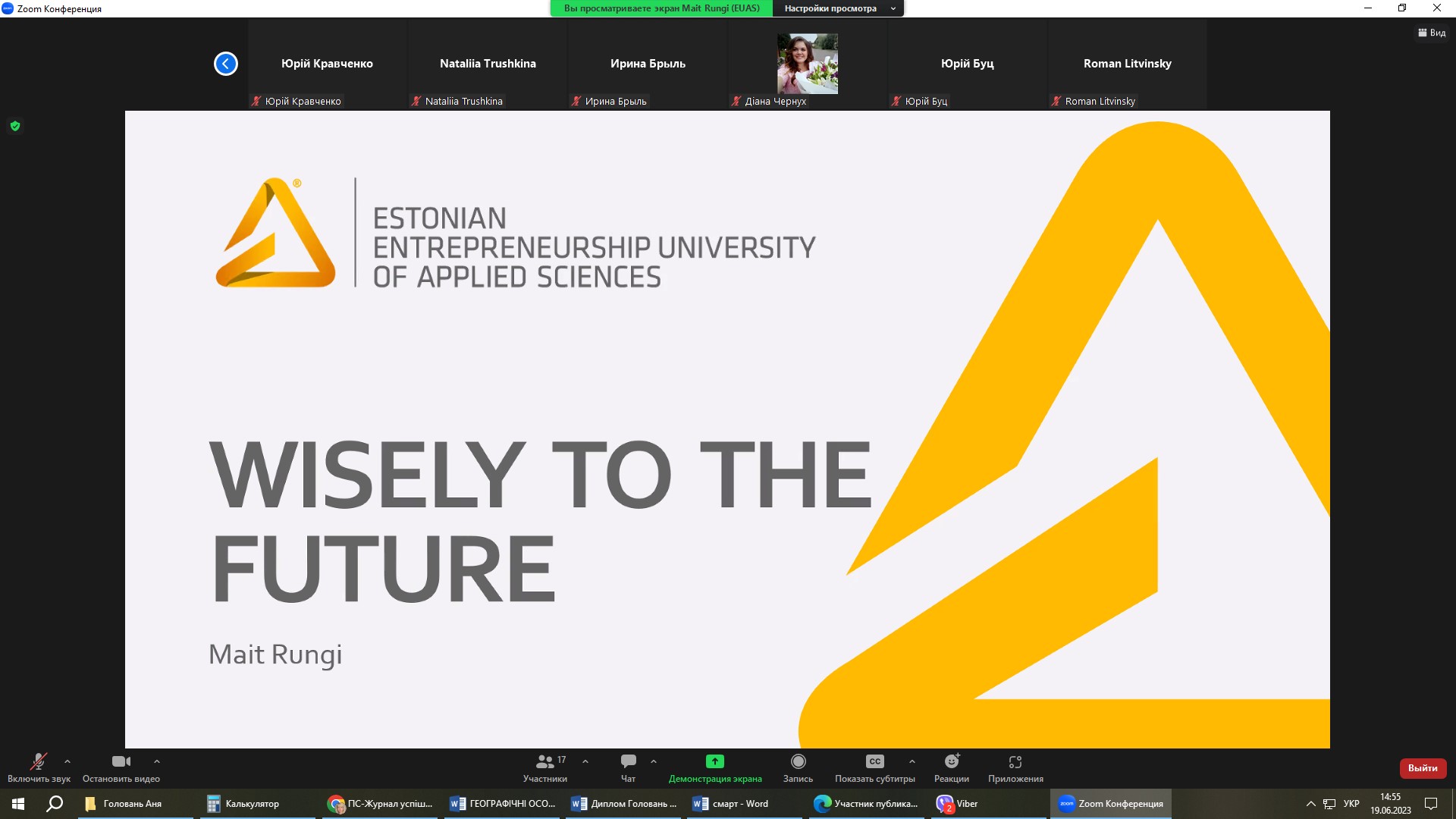Expand participants options arrow

(585, 761)
